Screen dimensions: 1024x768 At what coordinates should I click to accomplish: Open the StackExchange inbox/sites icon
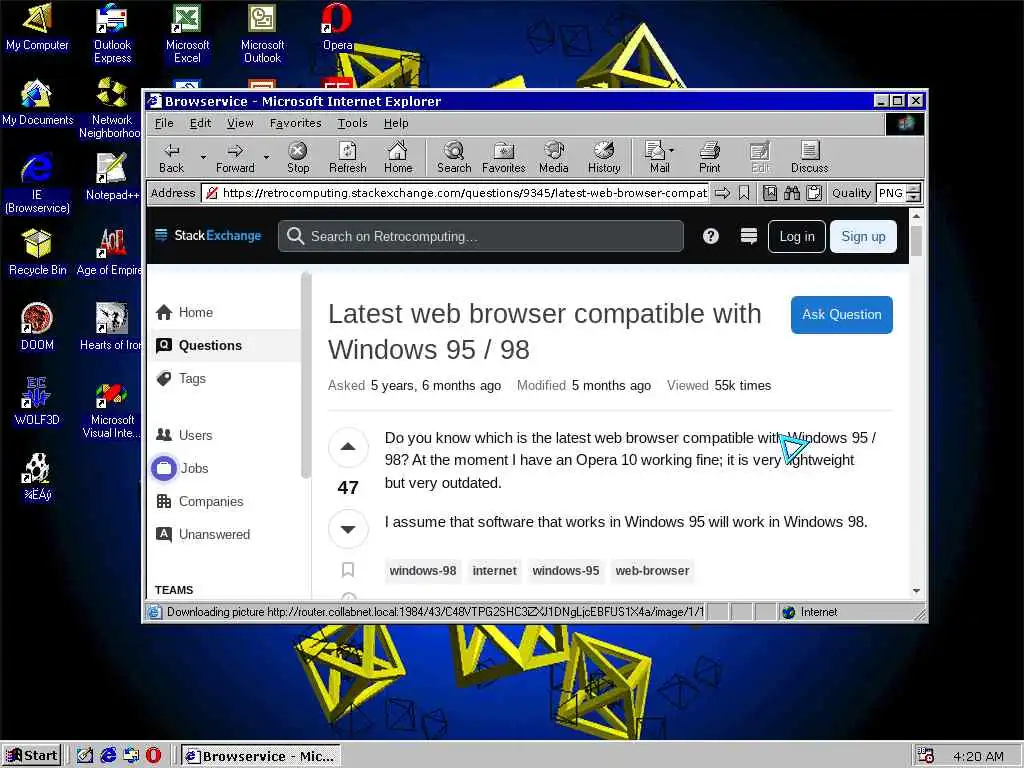tap(749, 236)
